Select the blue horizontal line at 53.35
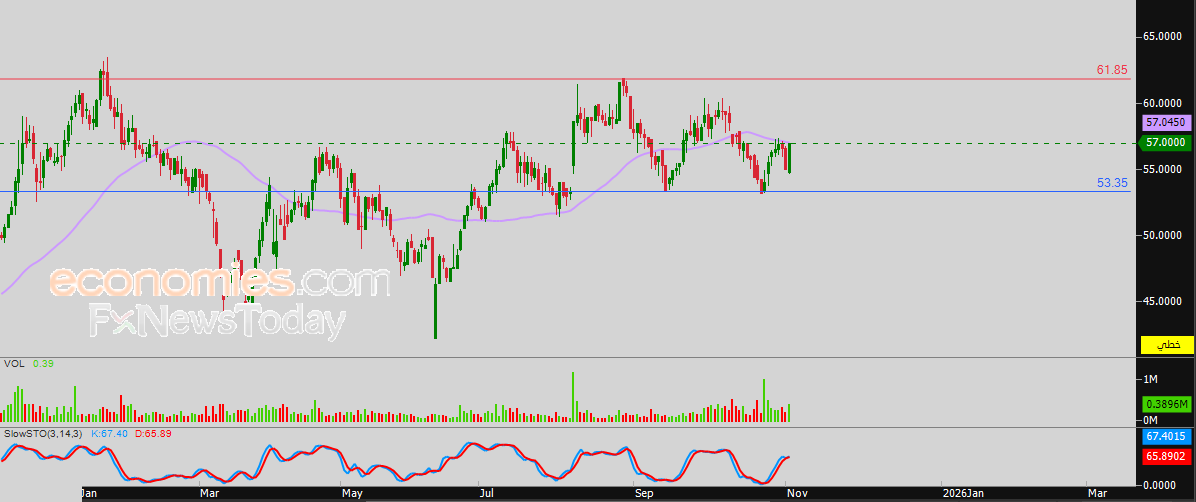 pos(564,191)
